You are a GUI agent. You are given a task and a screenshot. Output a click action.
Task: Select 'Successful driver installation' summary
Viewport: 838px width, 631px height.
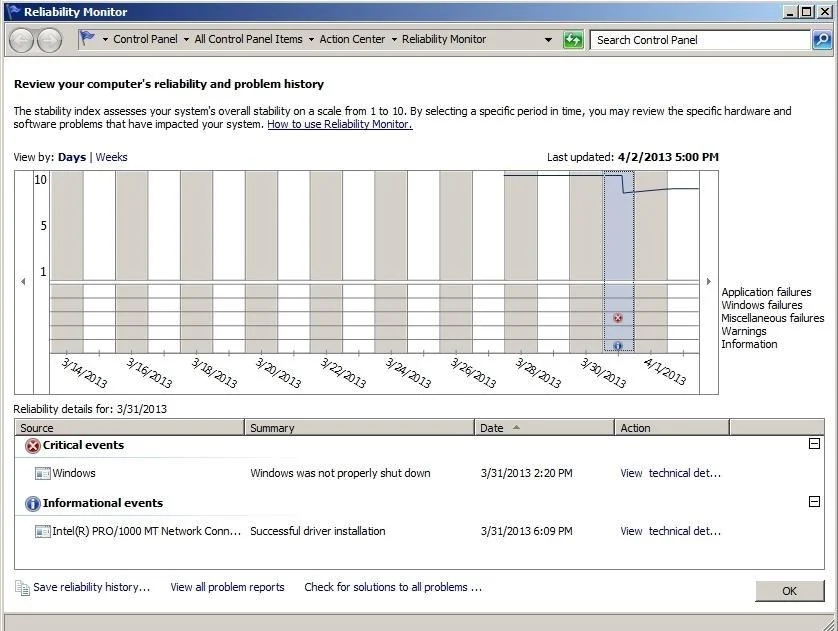(x=317, y=531)
